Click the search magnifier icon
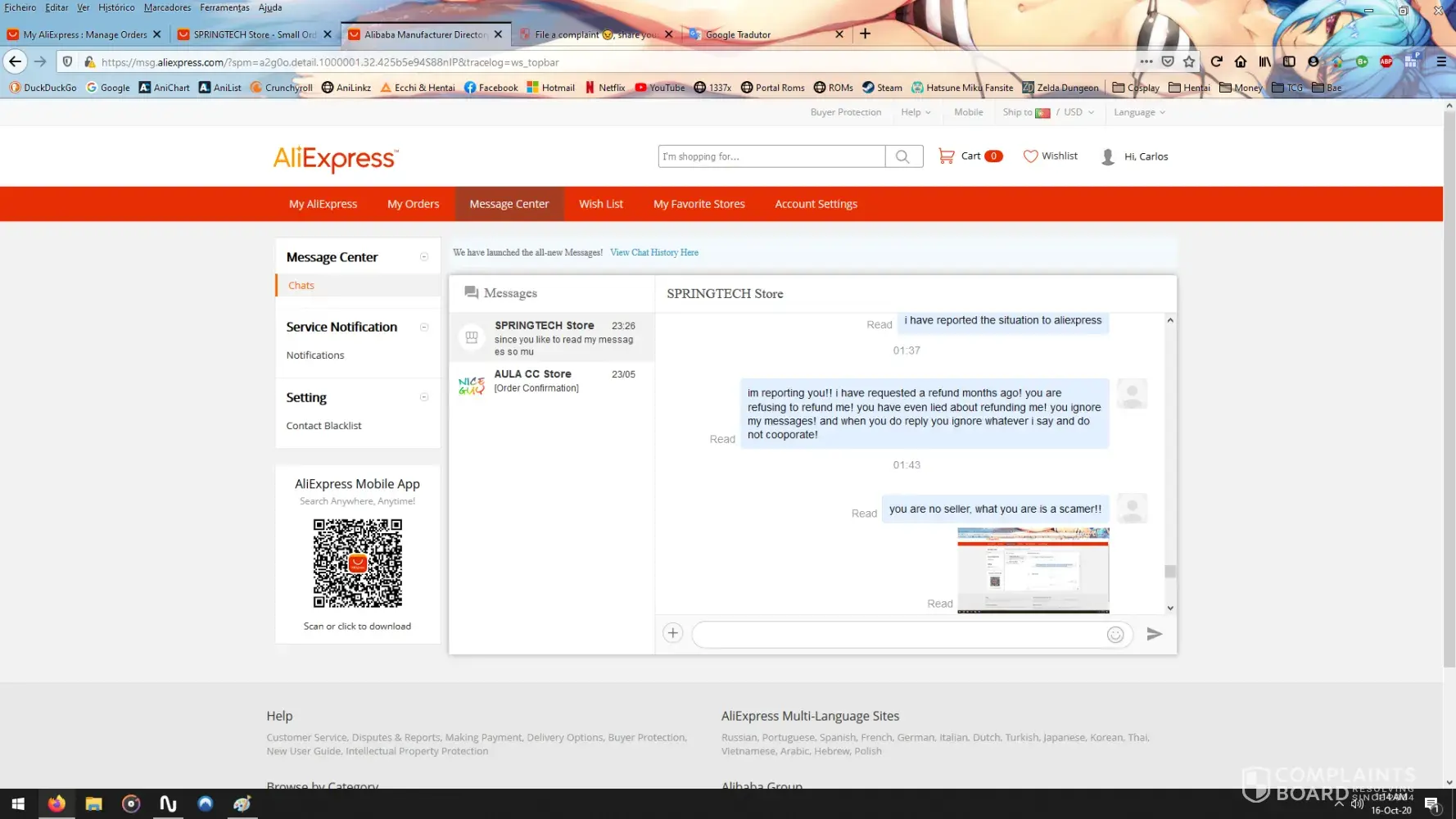Image resolution: width=1456 pixels, height=819 pixels. [902, 156]
